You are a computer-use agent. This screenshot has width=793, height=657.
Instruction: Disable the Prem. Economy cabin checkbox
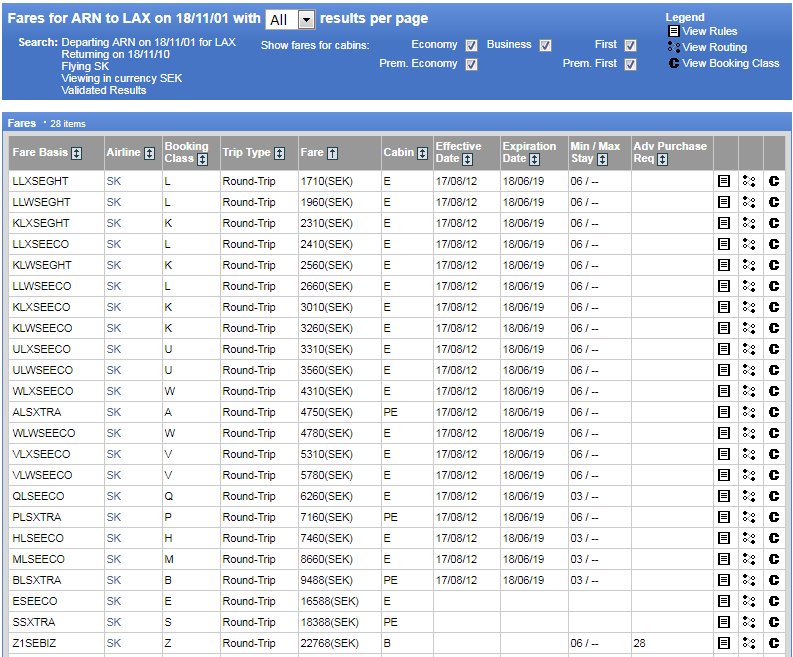pyautogui.click(x=471, y=64)
